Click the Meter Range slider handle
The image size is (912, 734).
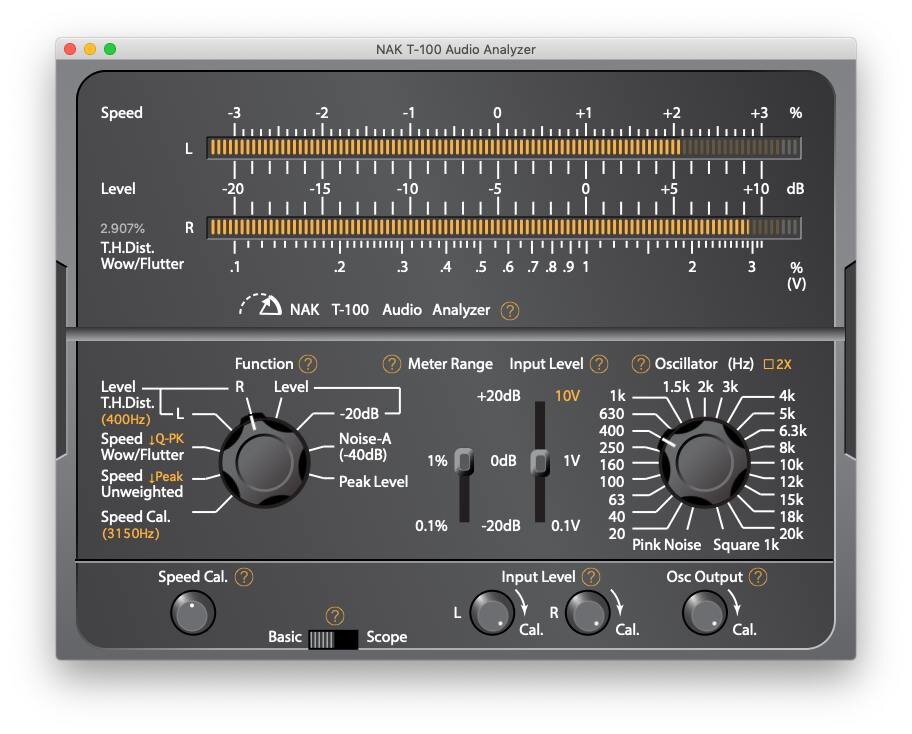(x=464, y=461)
